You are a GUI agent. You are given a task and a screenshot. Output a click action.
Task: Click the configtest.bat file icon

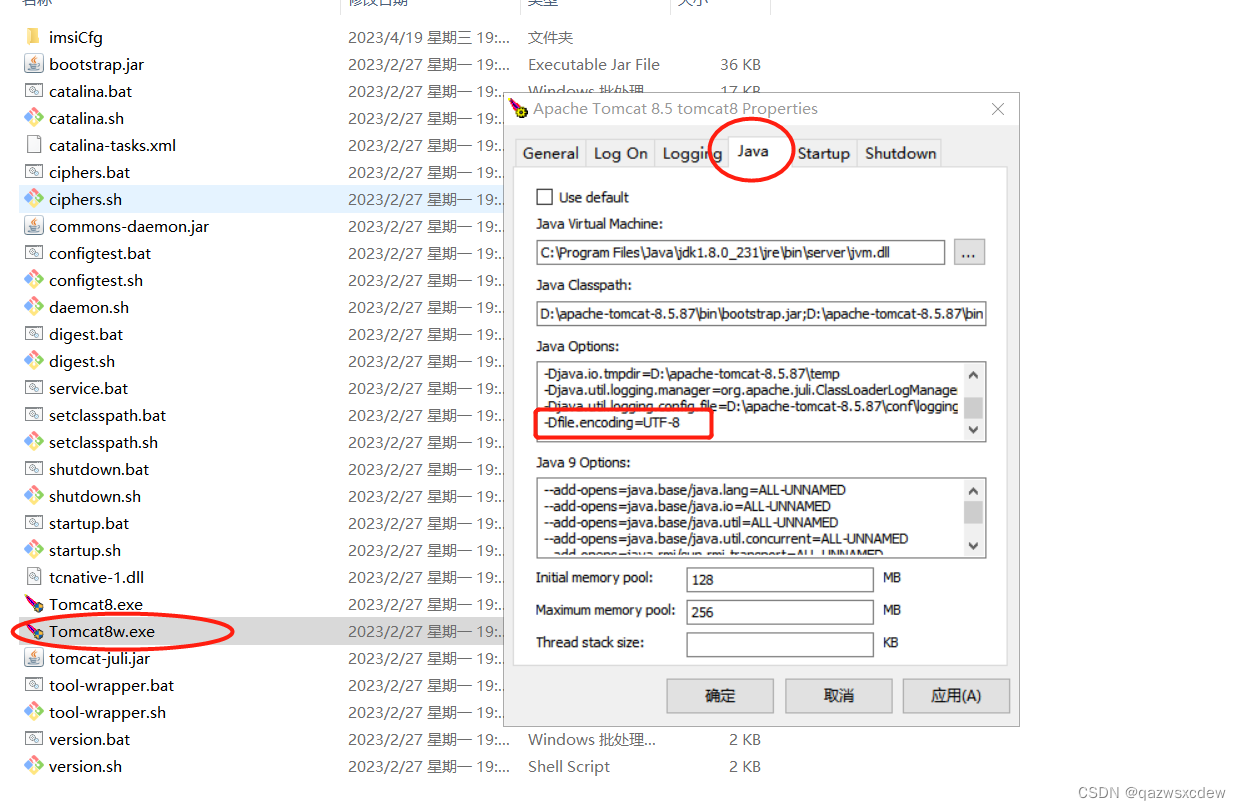point(34,253)
